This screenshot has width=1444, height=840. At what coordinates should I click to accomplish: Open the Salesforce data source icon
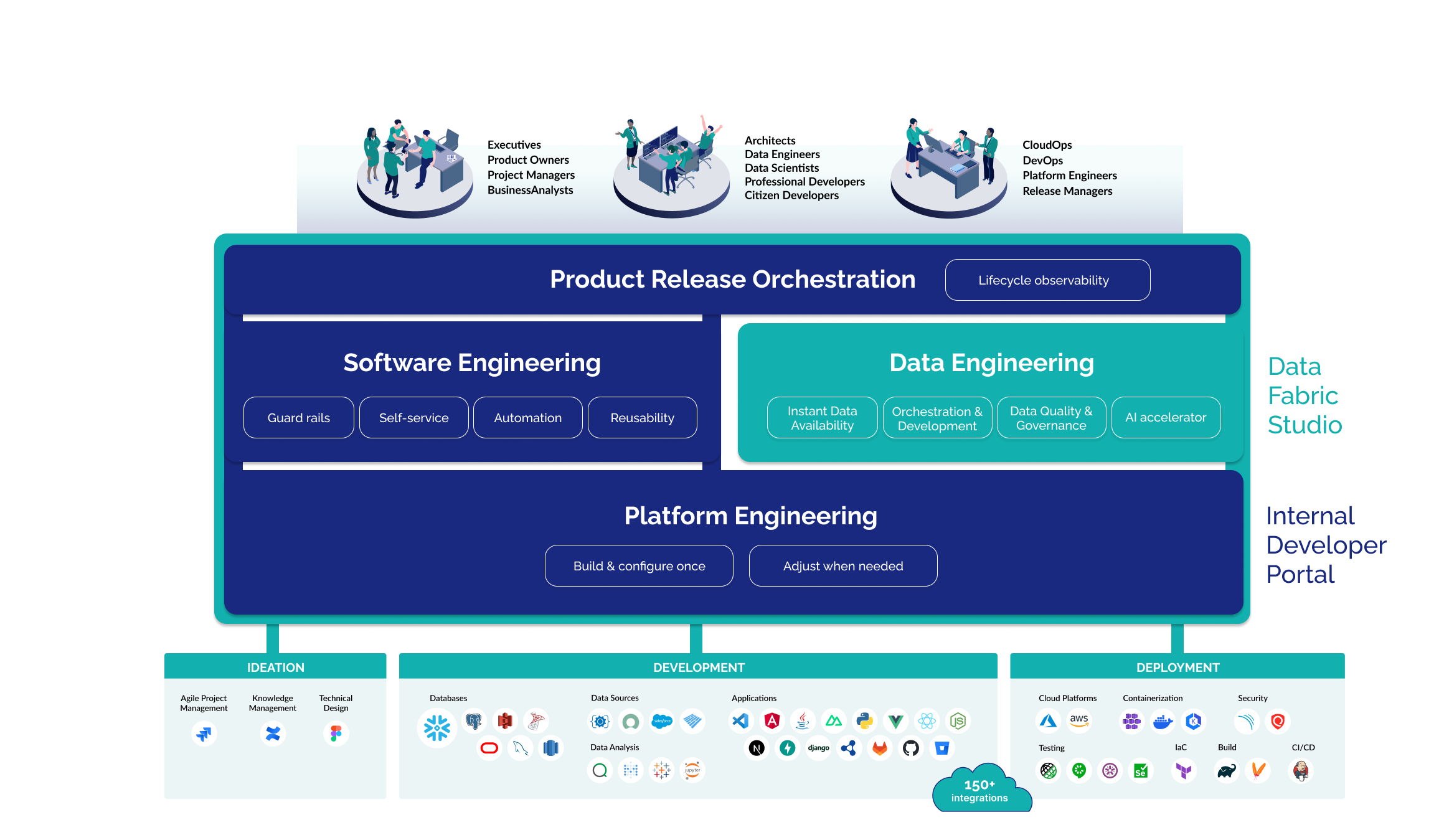pyautogui.click(x=661, y=721)
